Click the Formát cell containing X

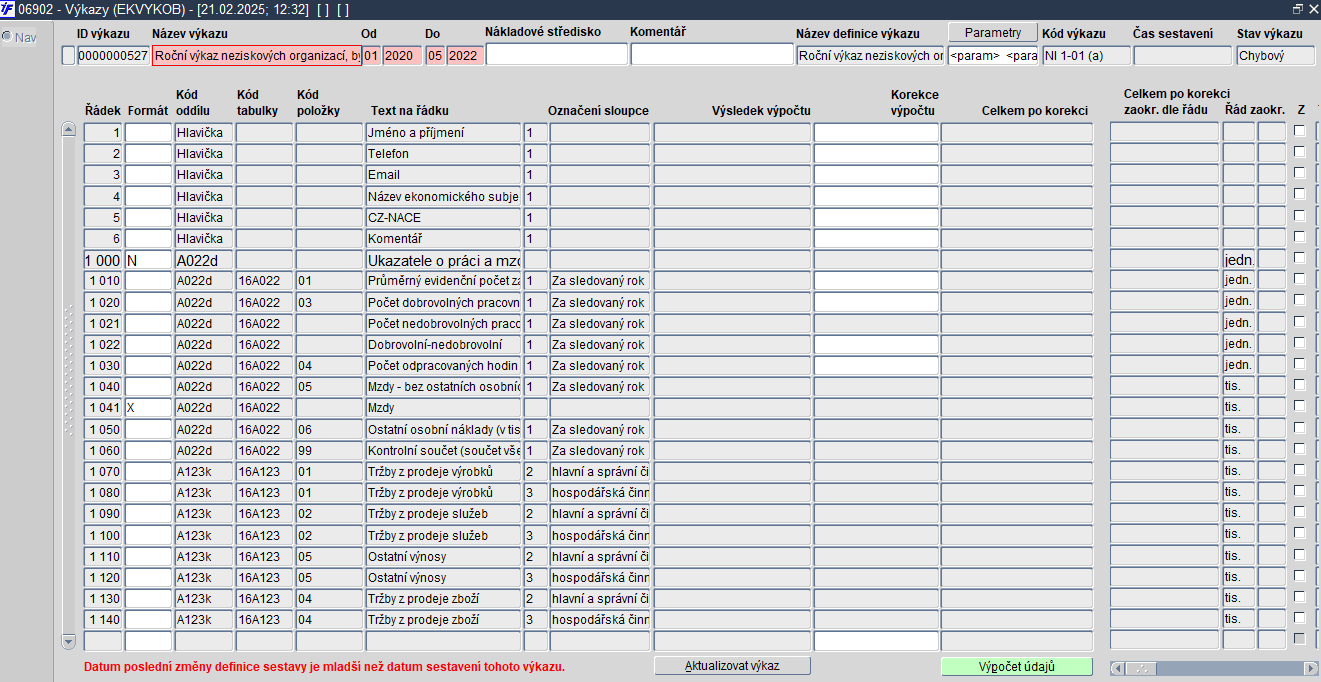[148, 408]
